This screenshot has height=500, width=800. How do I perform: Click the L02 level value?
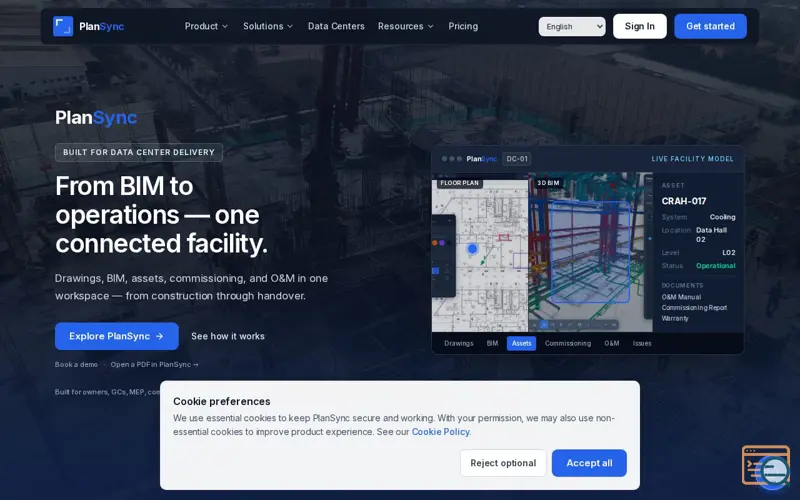point(729,253)
